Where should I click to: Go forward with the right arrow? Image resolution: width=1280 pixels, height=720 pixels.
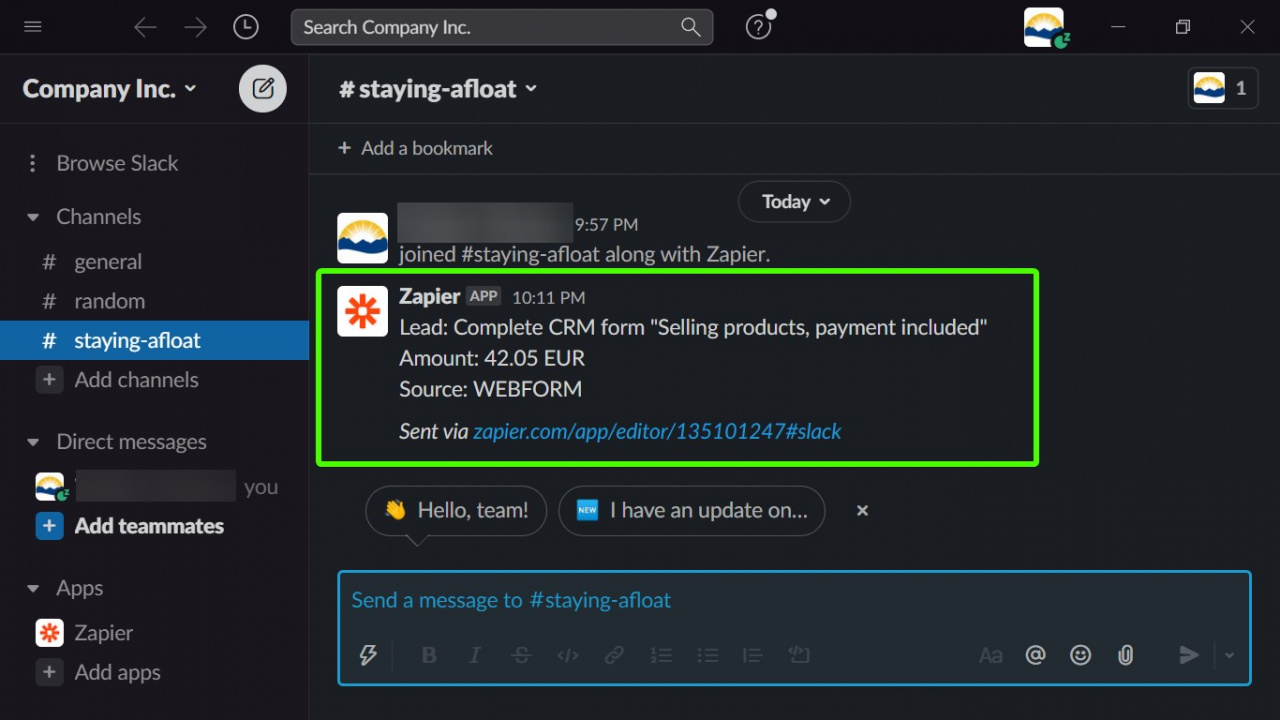pos(195,27)
